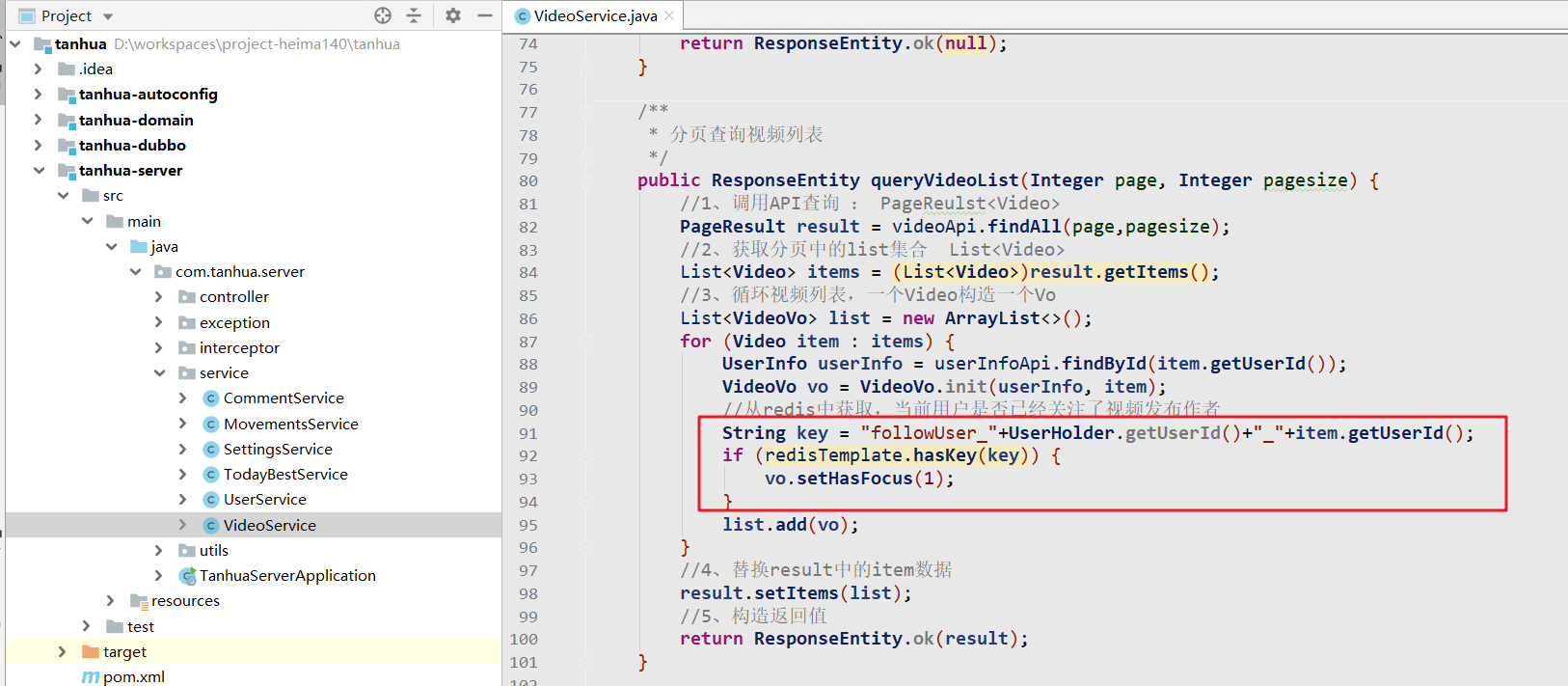Select the MovementsService class icon

(x=211, y=424)
